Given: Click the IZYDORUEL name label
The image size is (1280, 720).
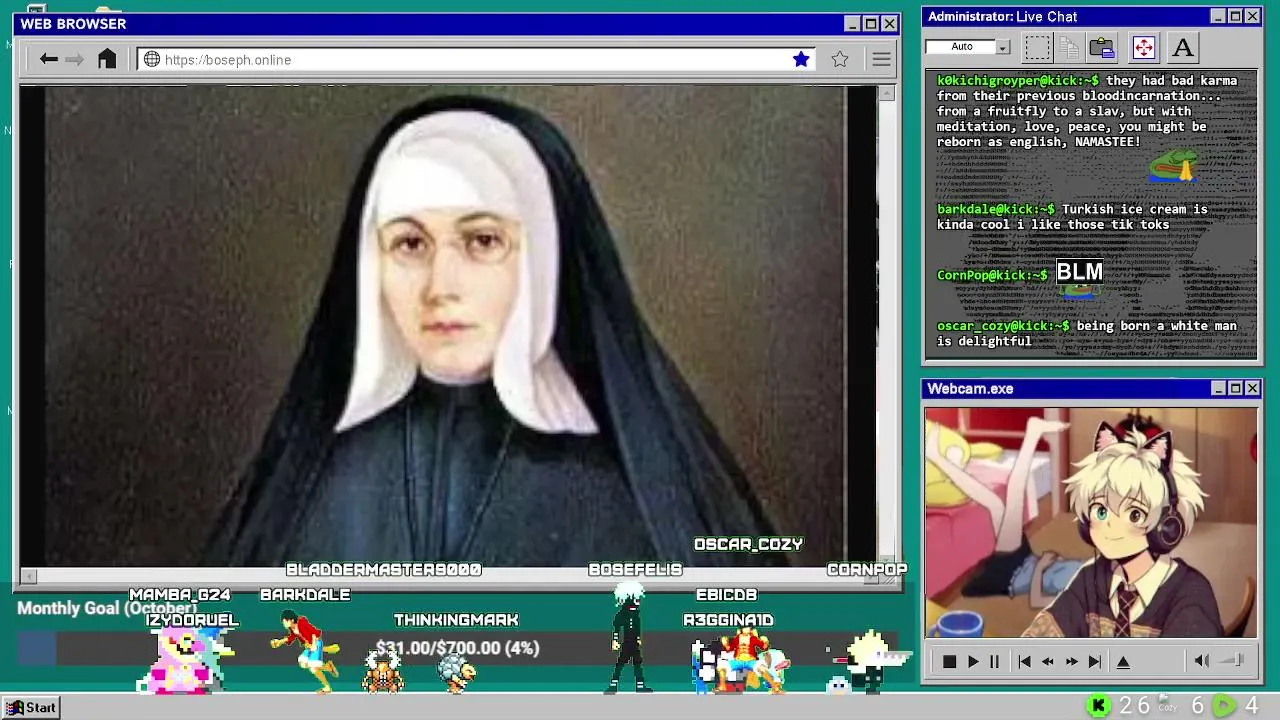Looking at the screenshot, I should click(192, 620).
